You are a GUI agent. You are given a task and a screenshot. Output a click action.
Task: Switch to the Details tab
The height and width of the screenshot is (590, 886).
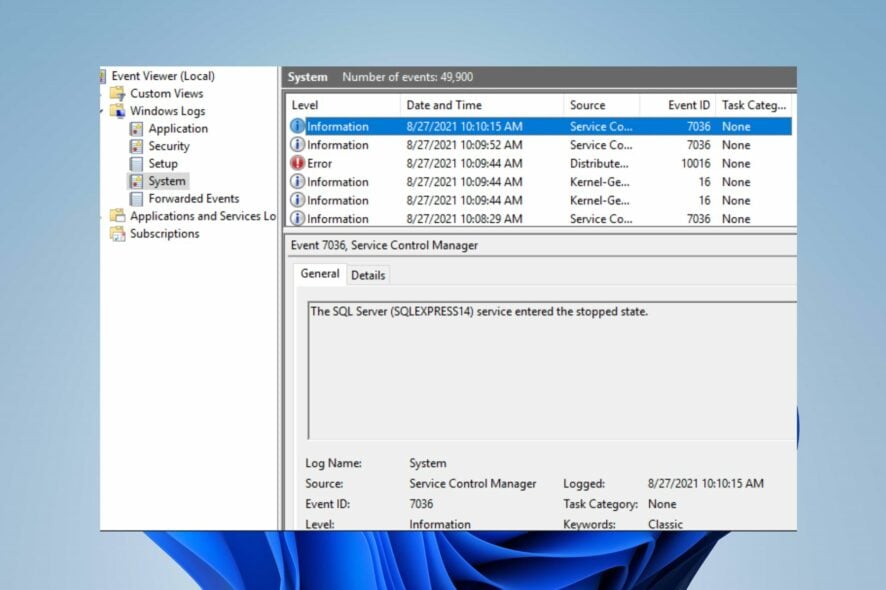[368, 275]
